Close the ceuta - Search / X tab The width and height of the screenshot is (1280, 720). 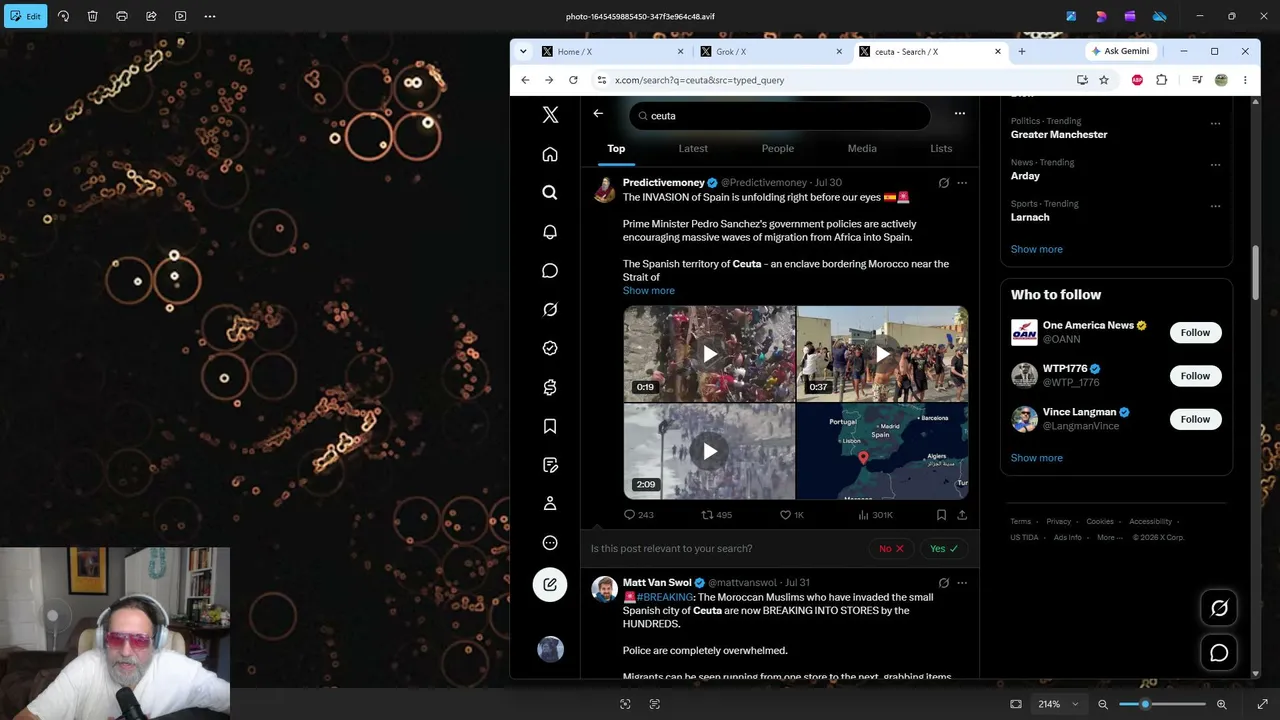[998, 51]
